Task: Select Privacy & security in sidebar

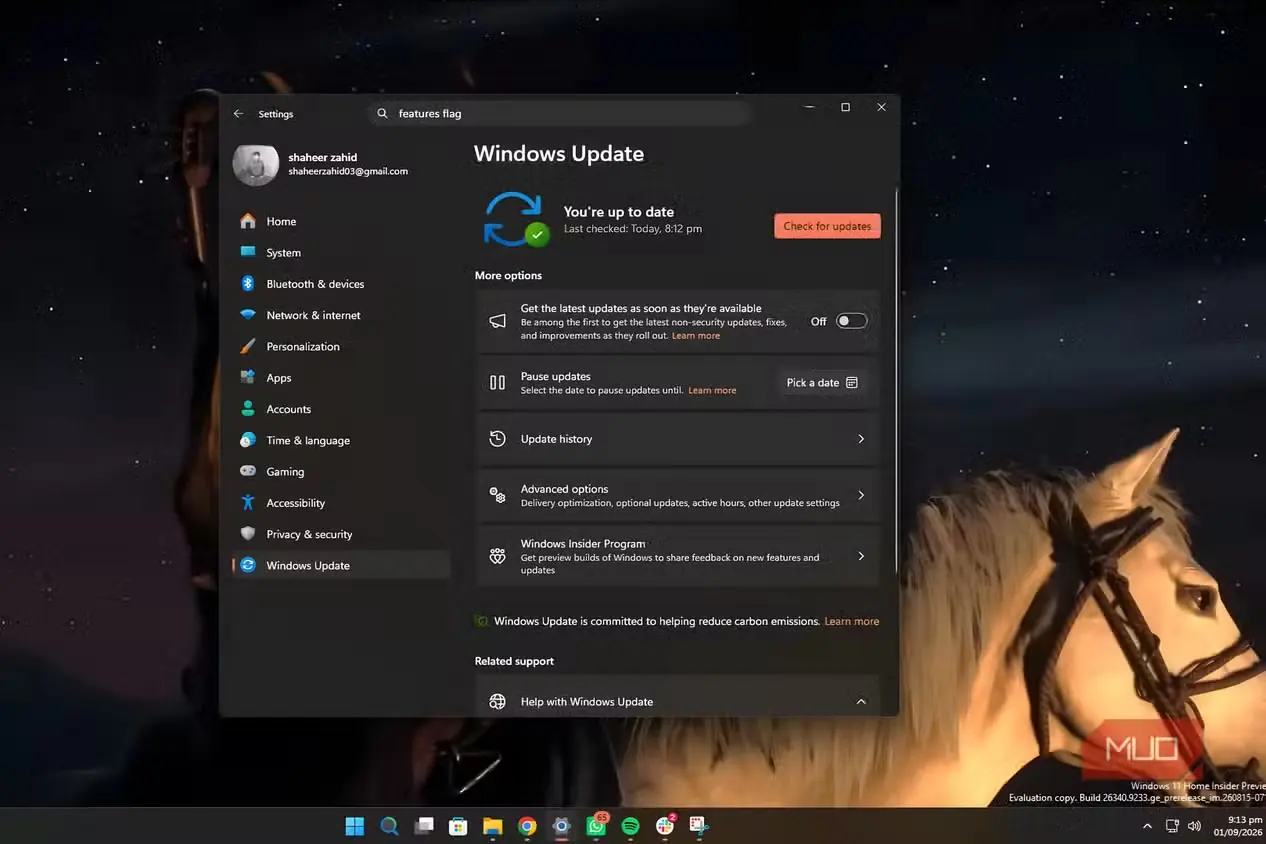Action: click(x=340, y=534)
